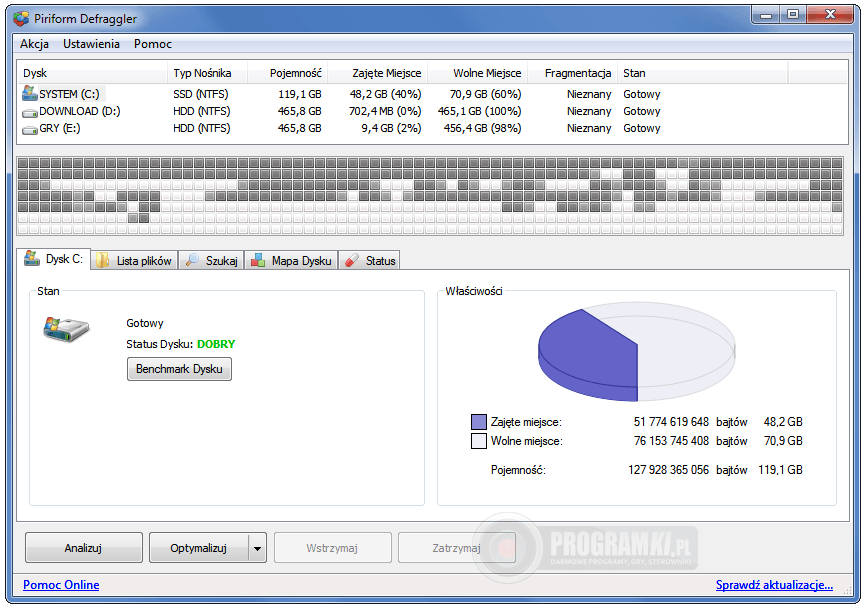The width and height of the screenshot is (864, 605).
Task: Click the disk usage pie chart
Action: click(x=636, y=352)
